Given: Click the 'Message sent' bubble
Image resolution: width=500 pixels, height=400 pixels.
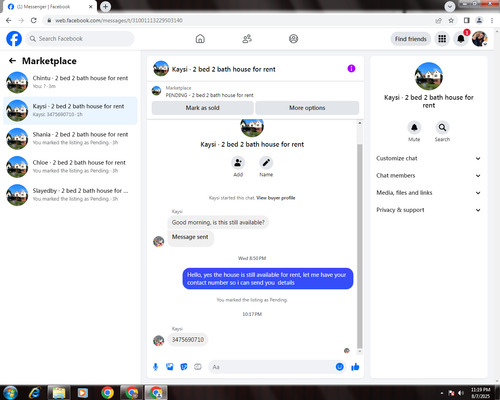Looking at the screenshot, I should [x=190, y=238].
